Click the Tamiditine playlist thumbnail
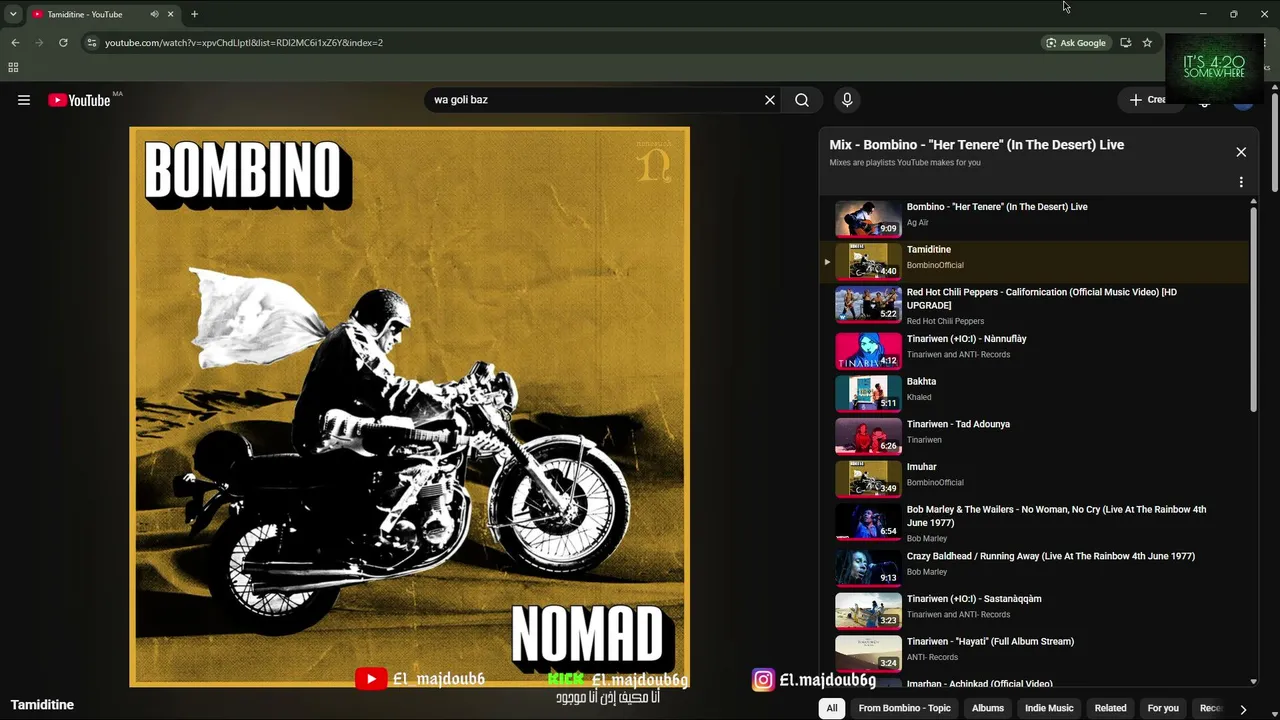Viewport: 1280px width, 720px height. [868, 261]
